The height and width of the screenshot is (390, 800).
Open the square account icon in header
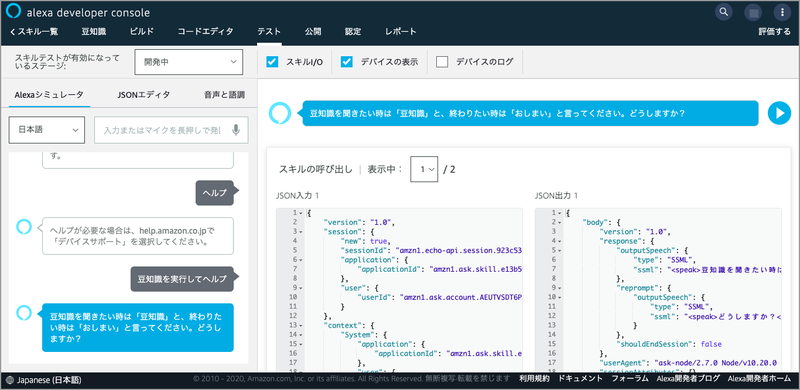pyautogui.click(x=753, y=12)
